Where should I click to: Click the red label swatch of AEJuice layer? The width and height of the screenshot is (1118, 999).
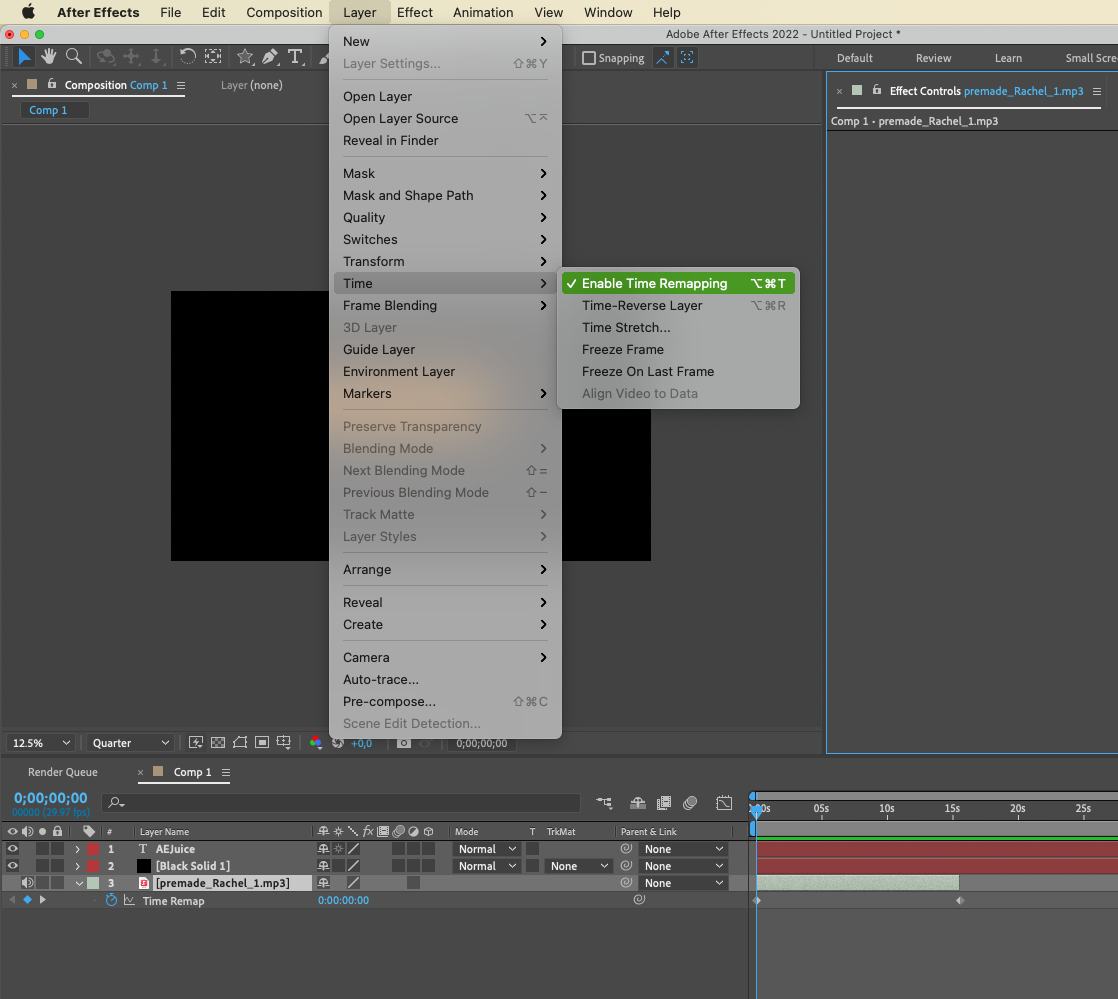pos(93,849)
